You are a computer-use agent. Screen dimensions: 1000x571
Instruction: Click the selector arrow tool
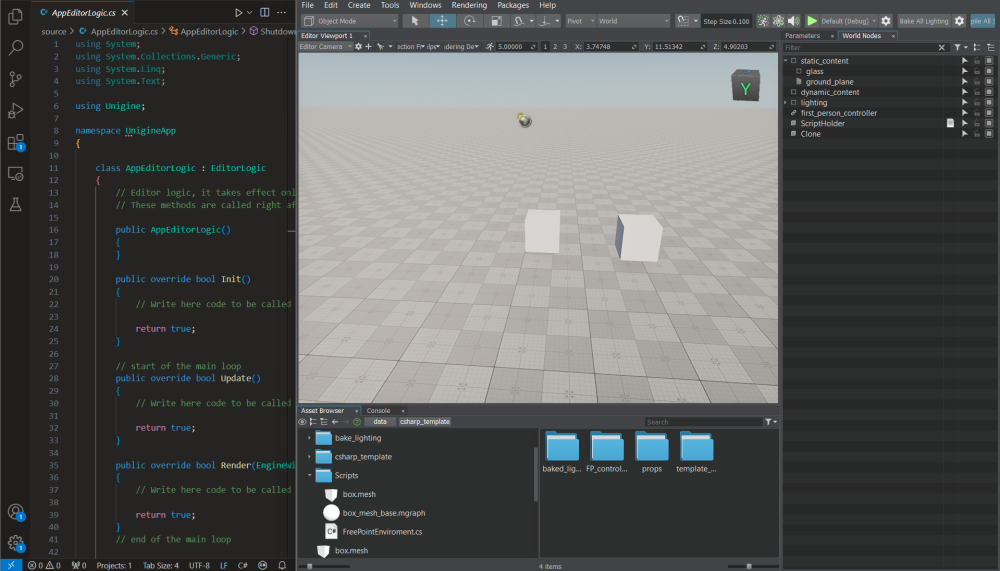pos(415,21)
